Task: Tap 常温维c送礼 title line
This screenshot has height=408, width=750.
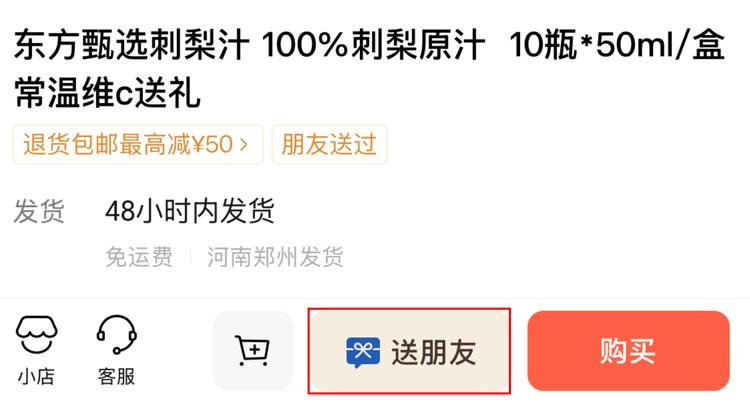Action: click(107, 93)
